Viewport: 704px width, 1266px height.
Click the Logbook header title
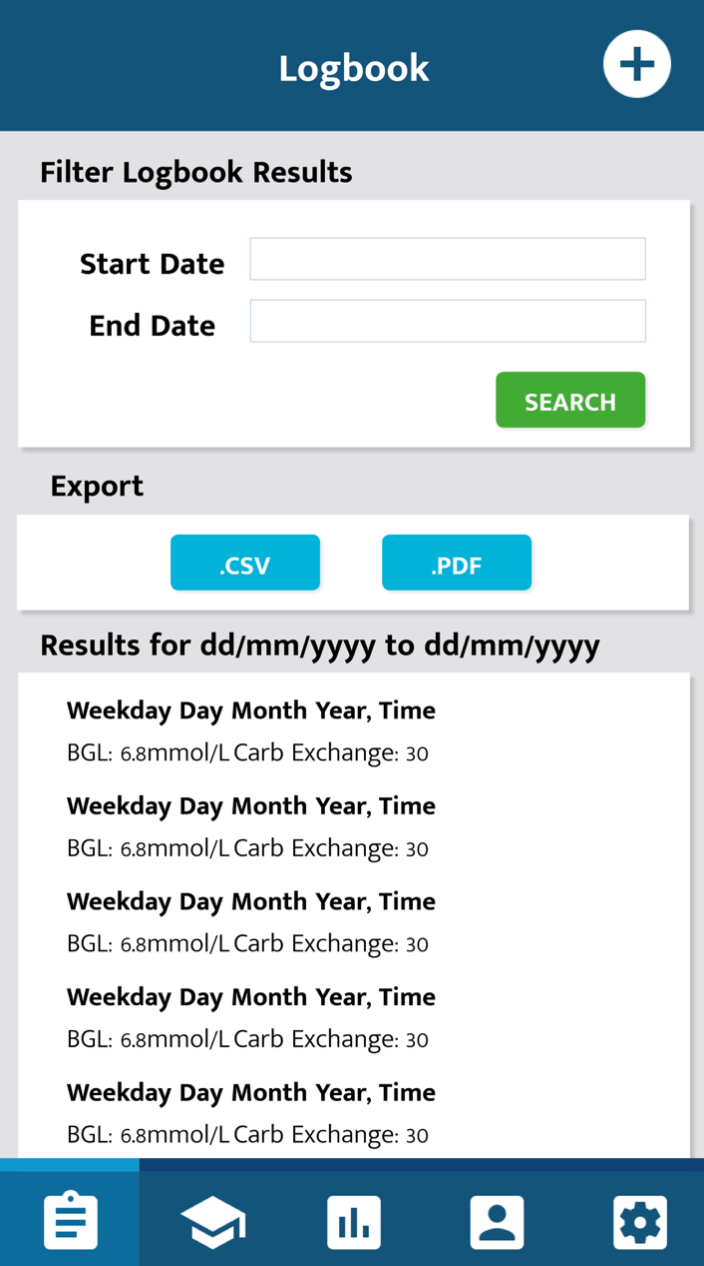(x=354, y=69)
